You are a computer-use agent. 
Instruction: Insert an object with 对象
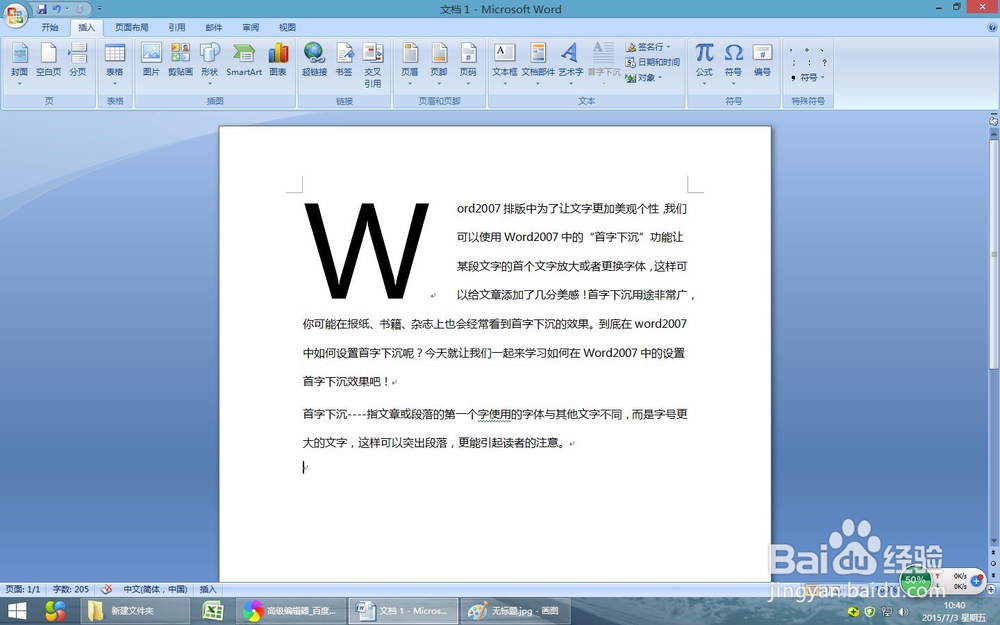coord(641,77)
